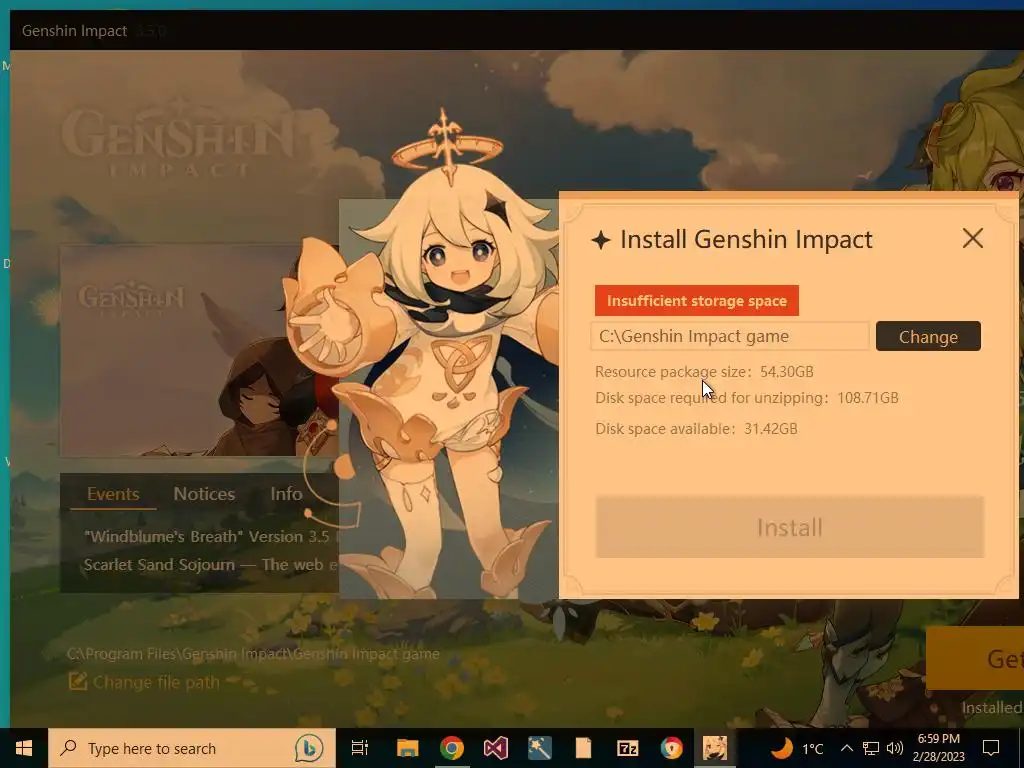This screenshot has width=1024, height=768.
Task: Click the install path field C:\Genshin Impact game
Action: (730, 336)
